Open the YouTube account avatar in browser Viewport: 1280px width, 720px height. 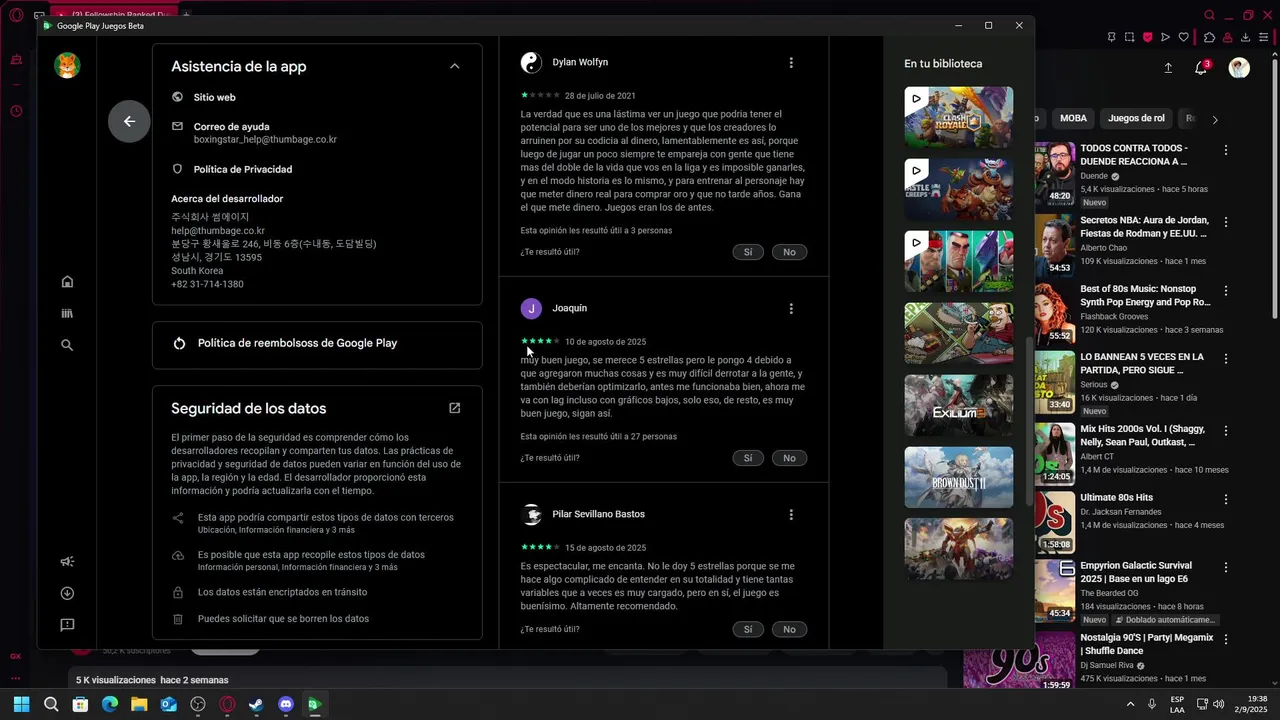[1239, 68]
